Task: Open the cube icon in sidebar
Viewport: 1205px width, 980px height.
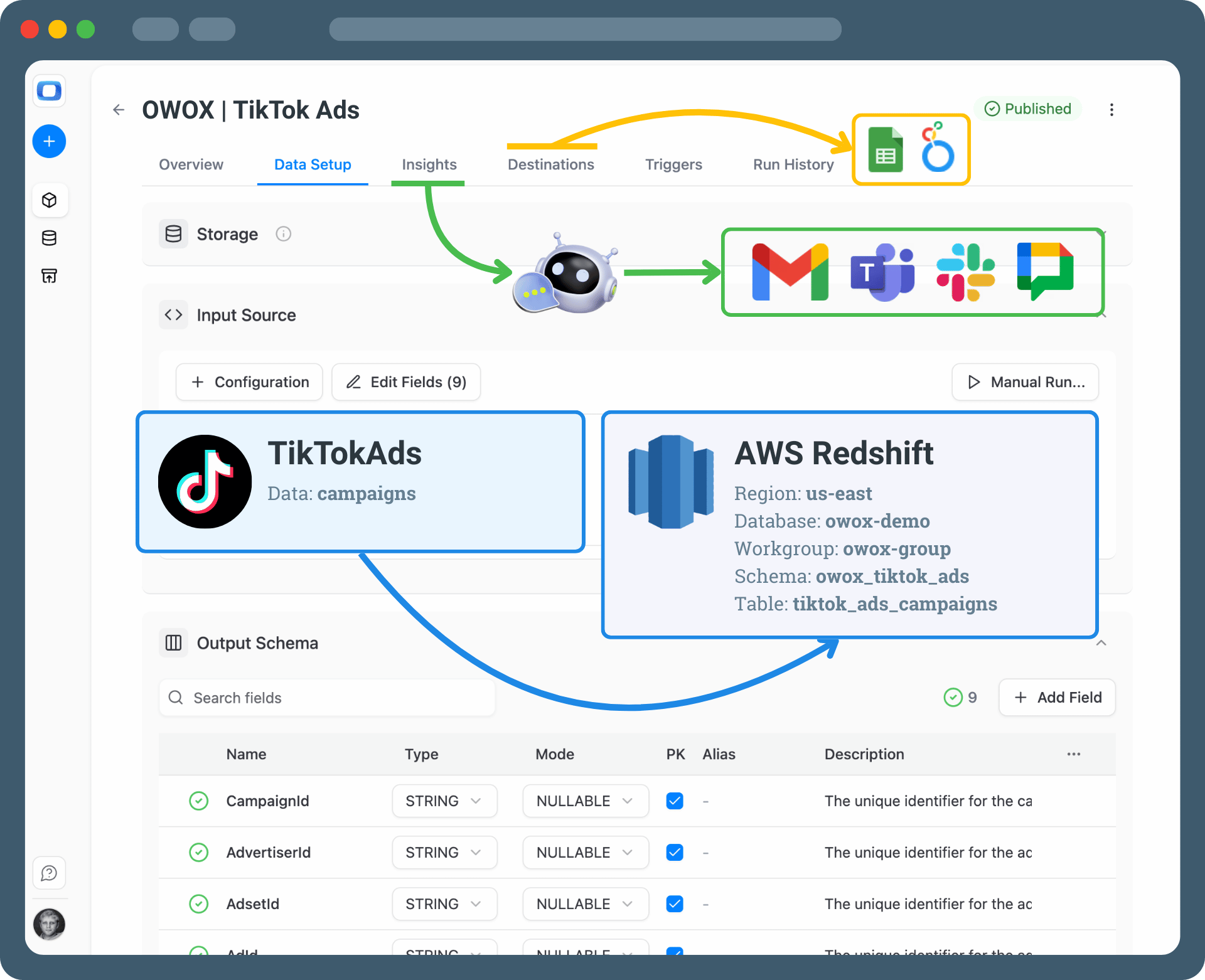Action: (x=49, y=200)
